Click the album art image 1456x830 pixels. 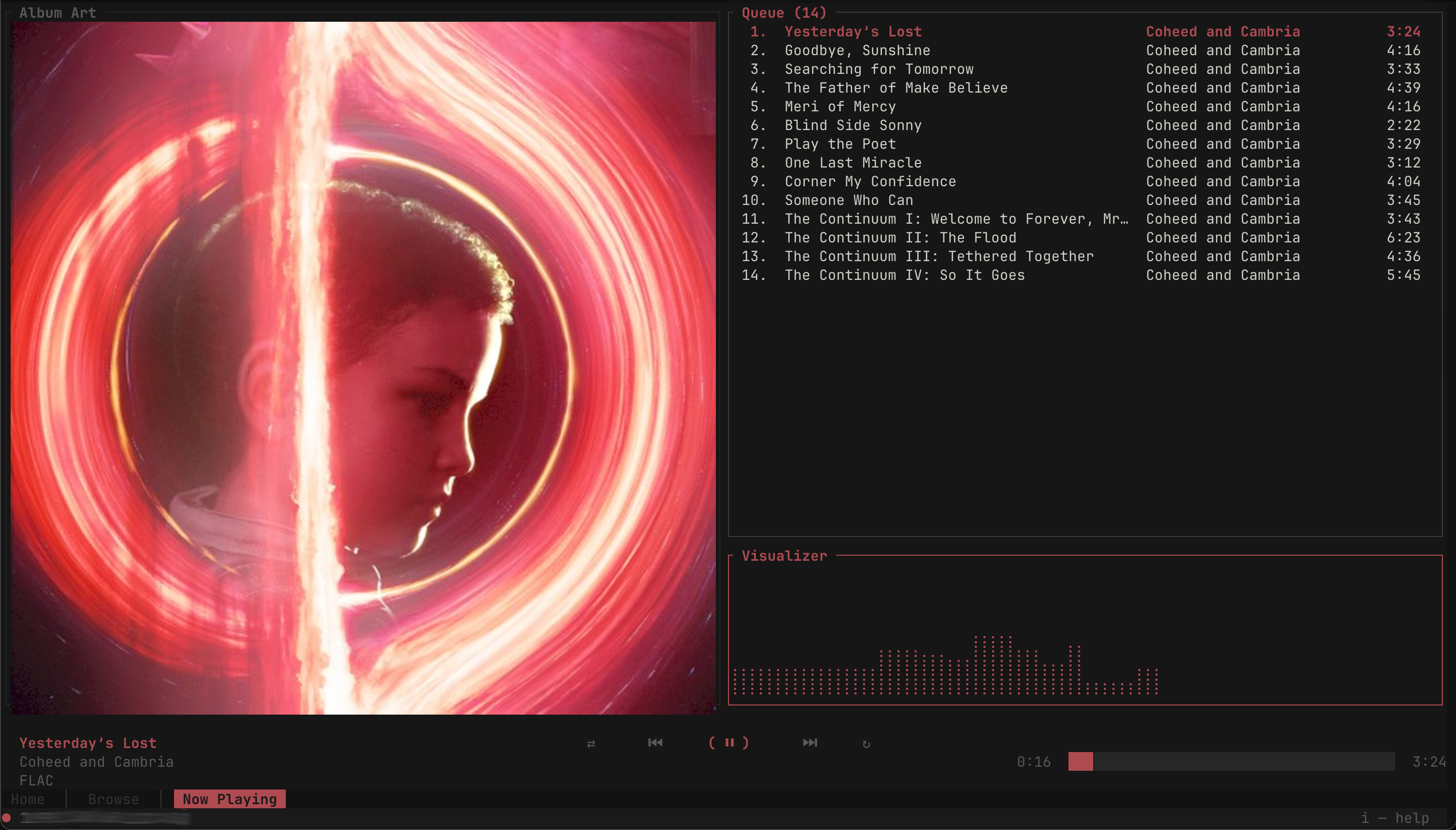[x=363, y=368]
